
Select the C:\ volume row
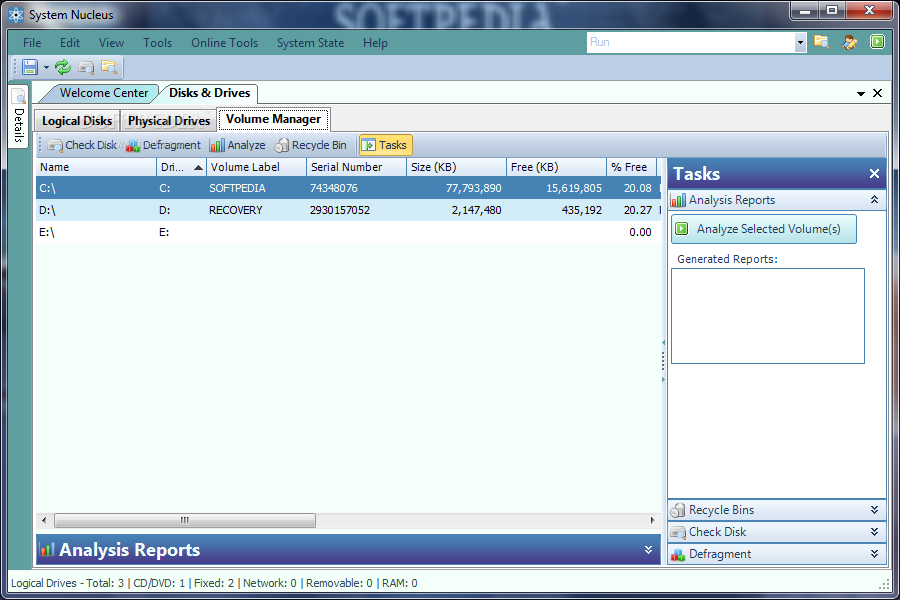click(348, 188)
